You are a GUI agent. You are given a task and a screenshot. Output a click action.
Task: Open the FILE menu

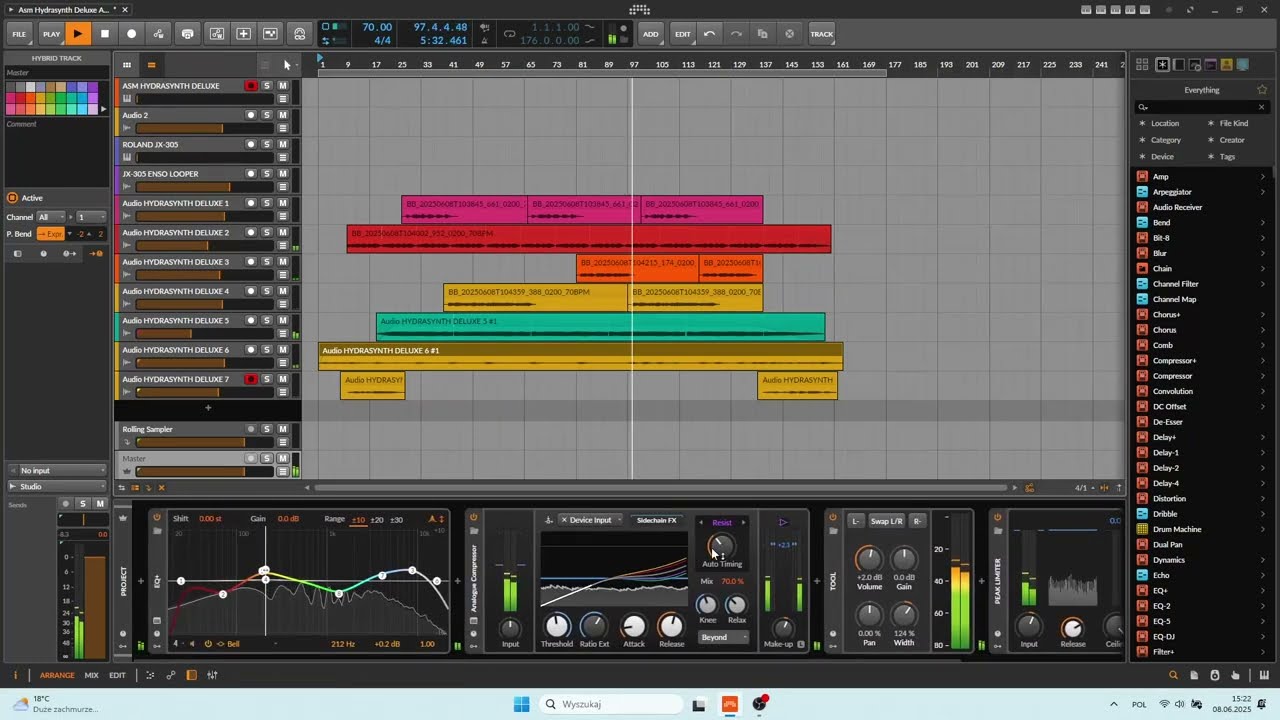coord(19,34)
